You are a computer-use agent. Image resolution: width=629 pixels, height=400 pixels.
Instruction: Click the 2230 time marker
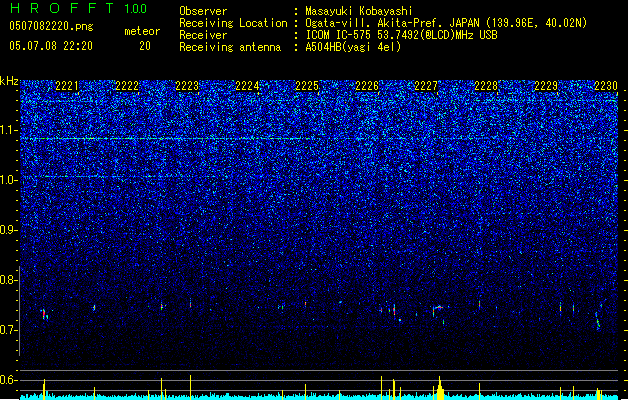click(606, 86)
